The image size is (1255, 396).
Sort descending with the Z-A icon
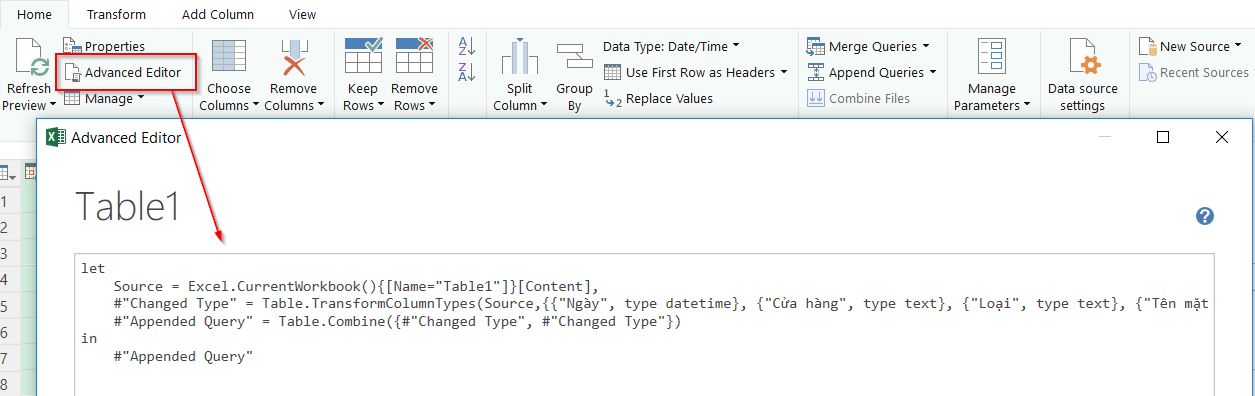point(466,72)
